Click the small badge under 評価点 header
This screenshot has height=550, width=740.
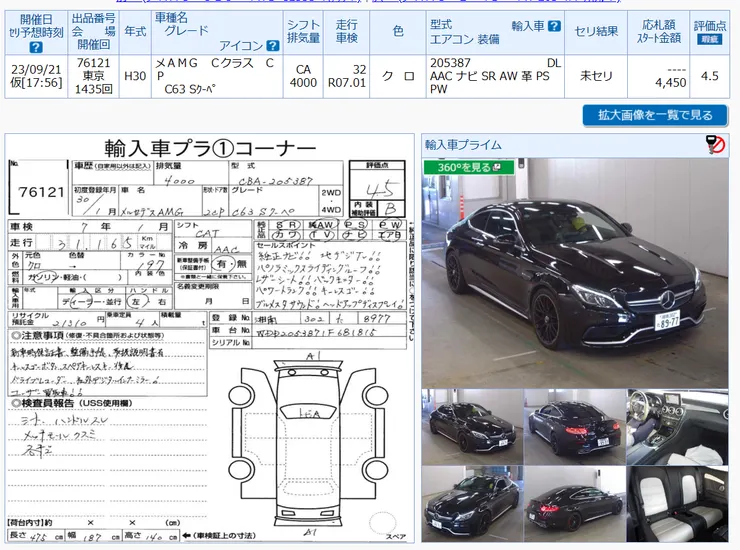pyautogui.click(x=709, y=40)
